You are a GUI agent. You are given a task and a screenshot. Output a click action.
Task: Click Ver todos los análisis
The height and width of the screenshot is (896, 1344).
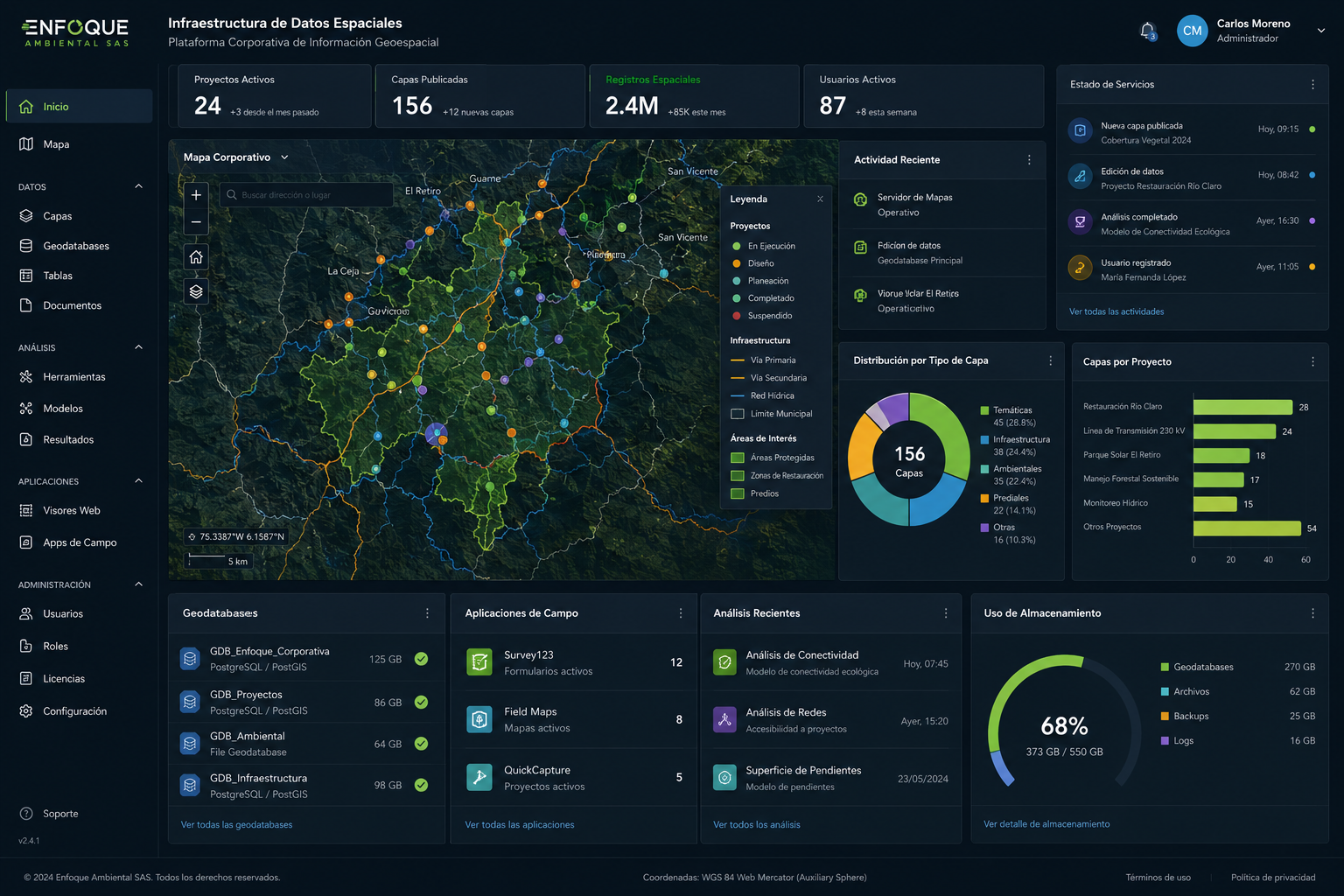pyautogui.click(x=757, y=825)
